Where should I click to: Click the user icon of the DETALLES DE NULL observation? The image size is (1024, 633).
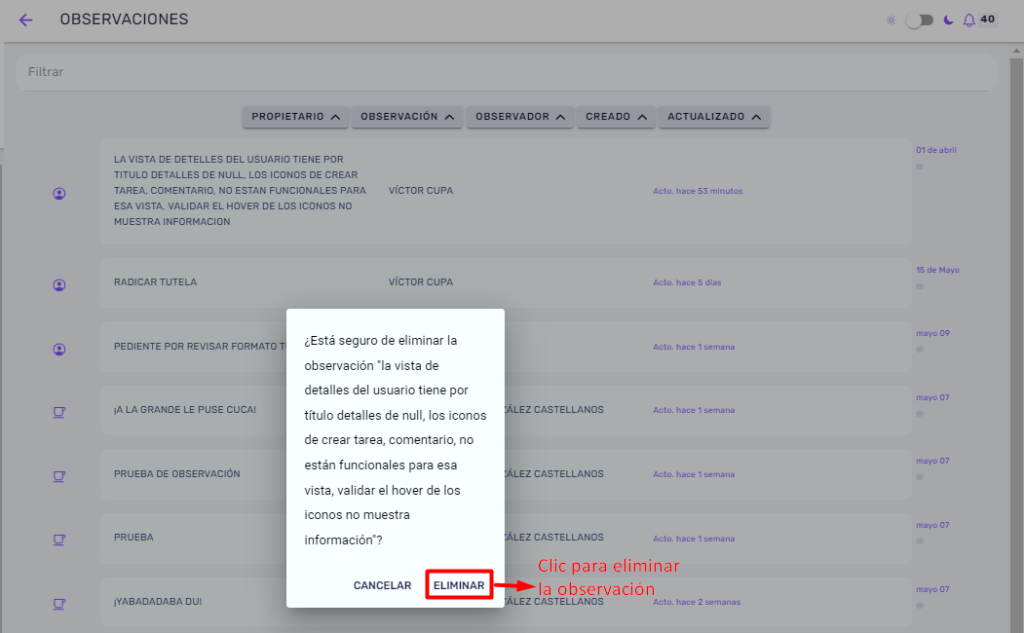pyautogui.click(x=59, y=193)
